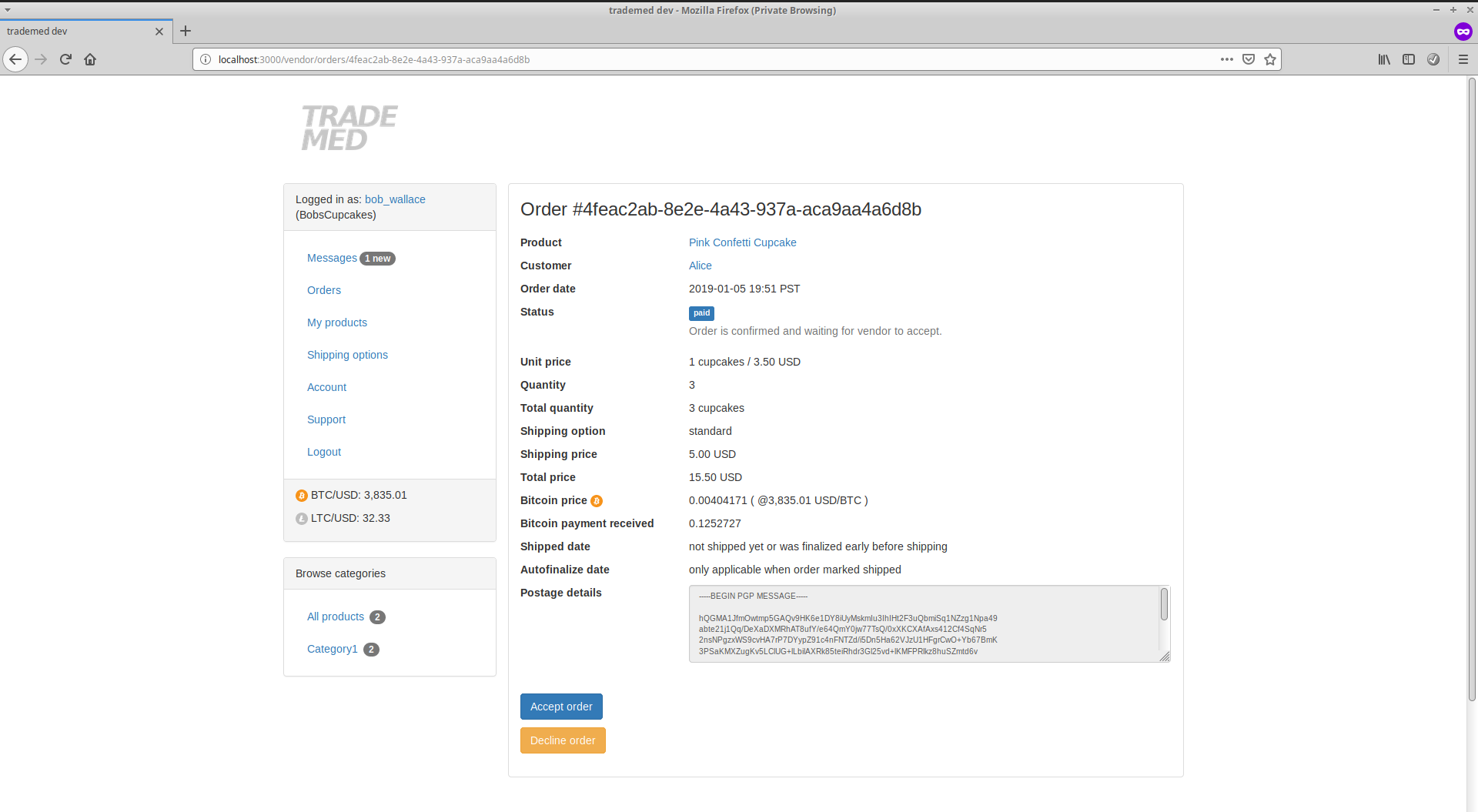1478x812 pixels.
Task: Toggle the sidebar view icon
Action: (1408, 59)
